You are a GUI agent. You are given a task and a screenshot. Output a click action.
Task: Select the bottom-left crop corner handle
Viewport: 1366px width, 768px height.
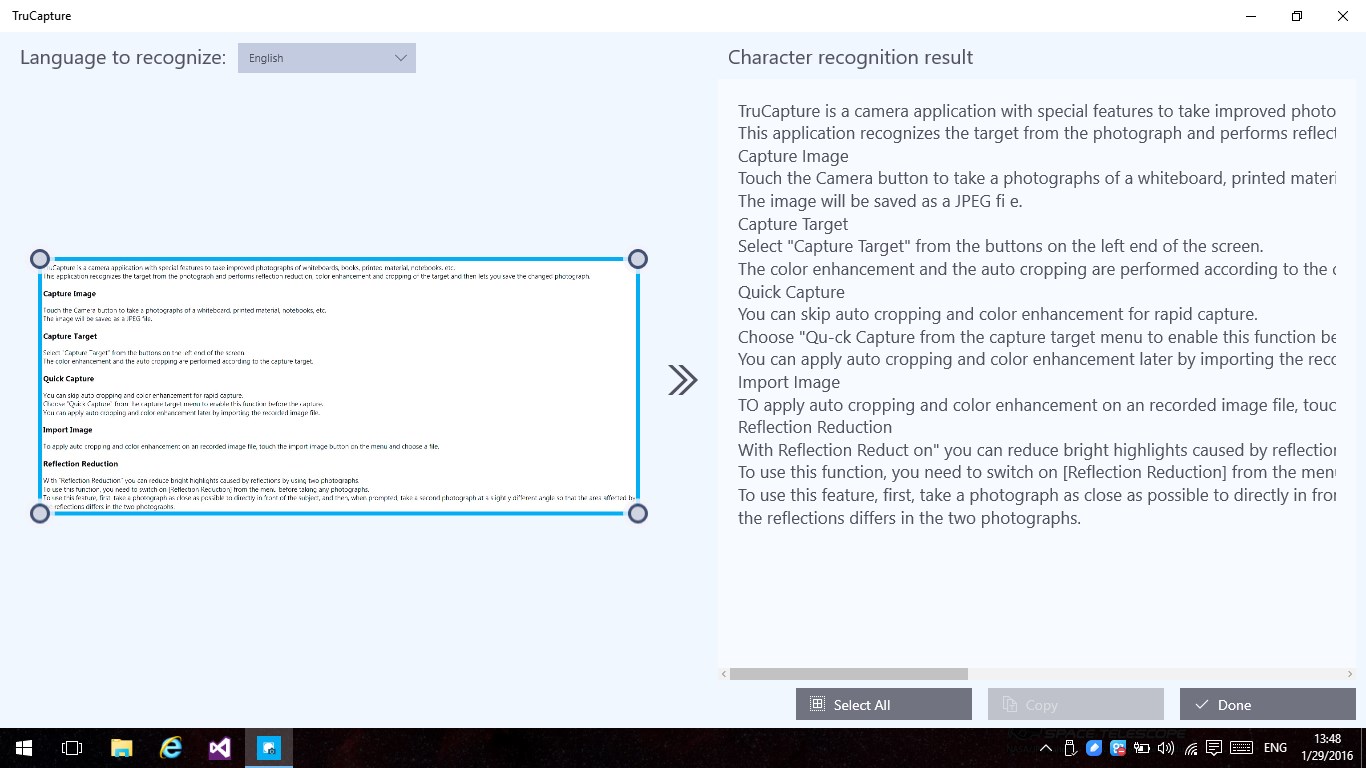click(40, 513)
